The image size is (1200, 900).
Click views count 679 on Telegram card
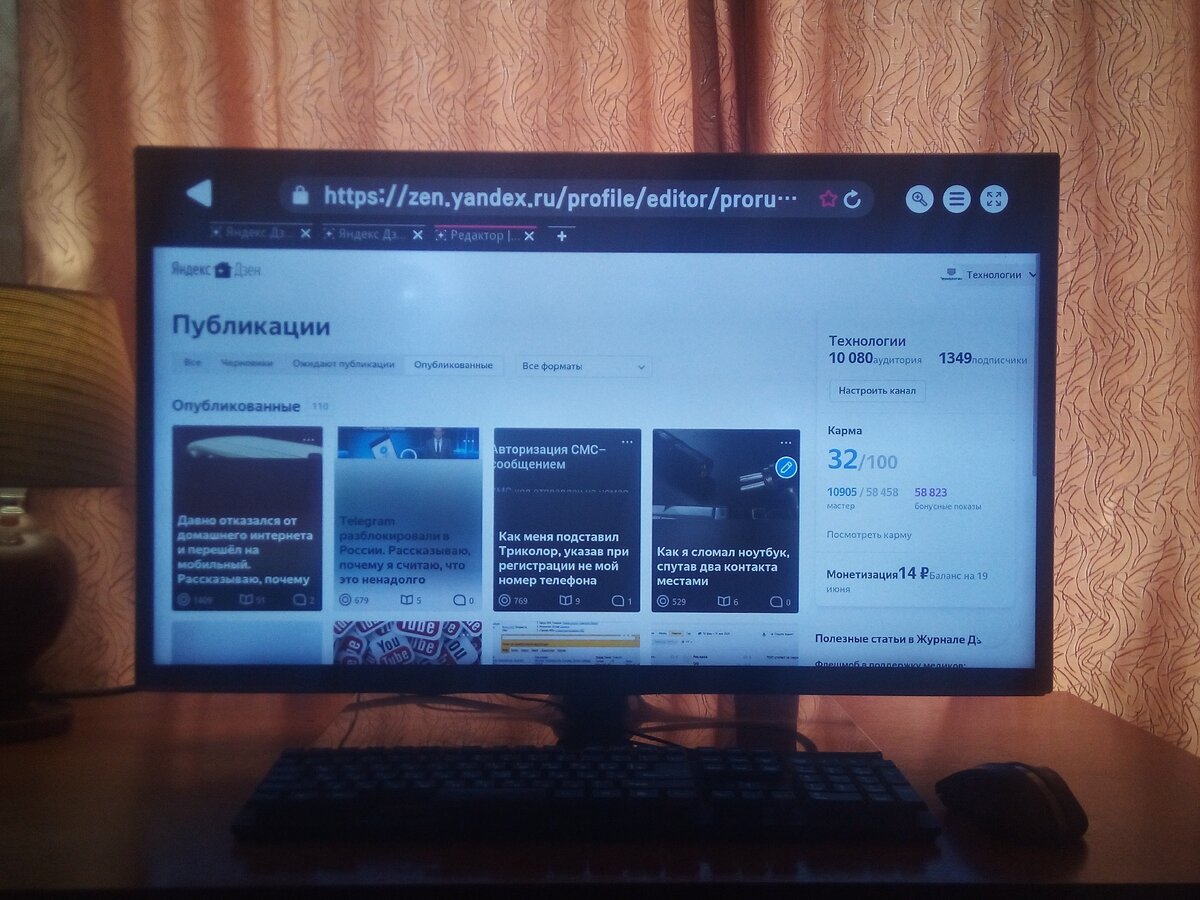point(354,601)
